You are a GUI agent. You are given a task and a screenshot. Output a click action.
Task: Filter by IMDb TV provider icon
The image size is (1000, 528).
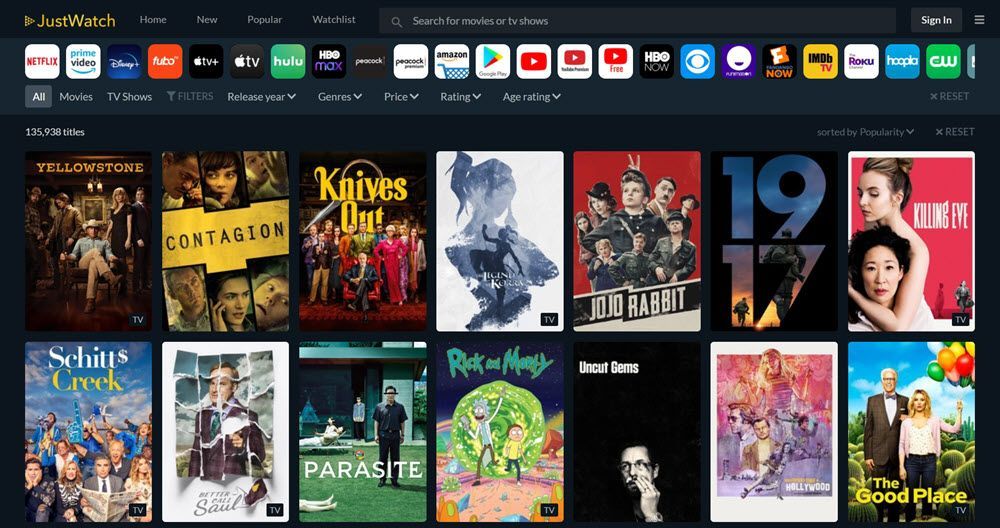[821, 61]
